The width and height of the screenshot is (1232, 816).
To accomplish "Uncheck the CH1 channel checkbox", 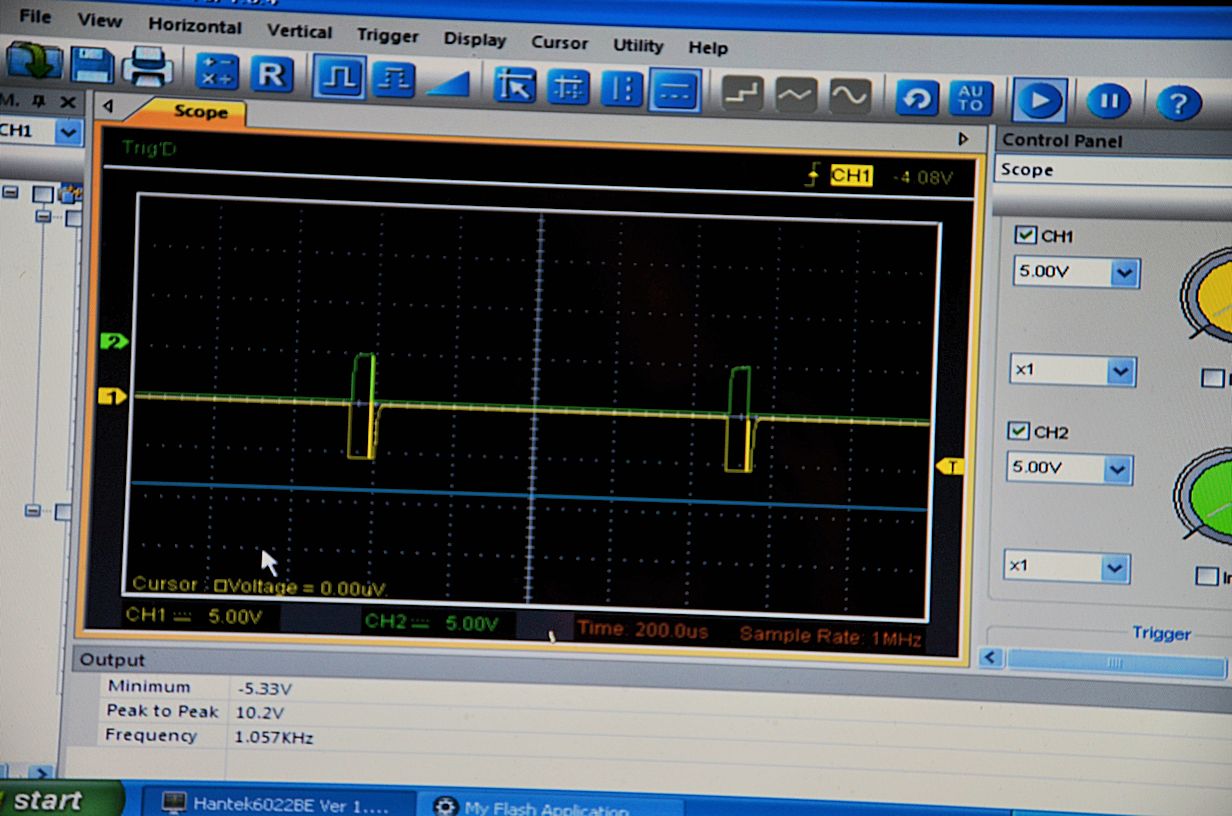I will (x=1025, y=235).
